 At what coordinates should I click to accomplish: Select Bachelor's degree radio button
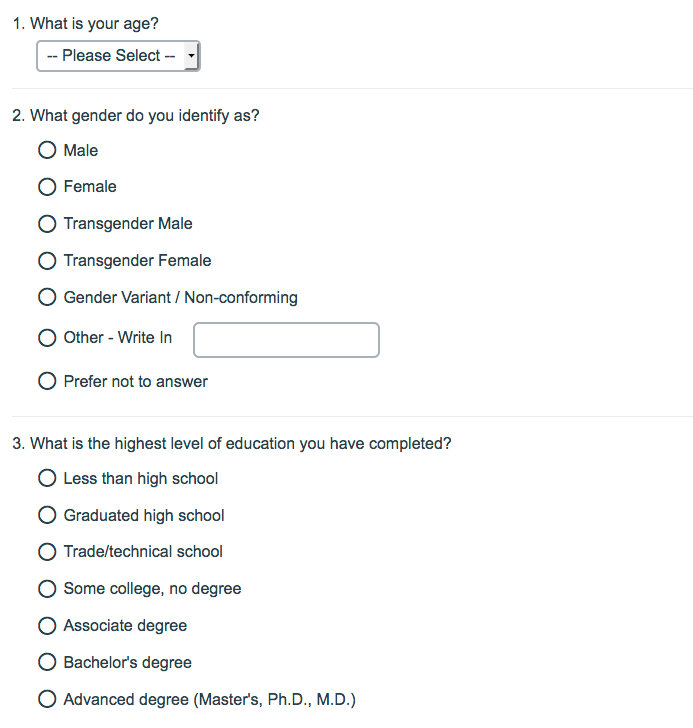point(47,663)
